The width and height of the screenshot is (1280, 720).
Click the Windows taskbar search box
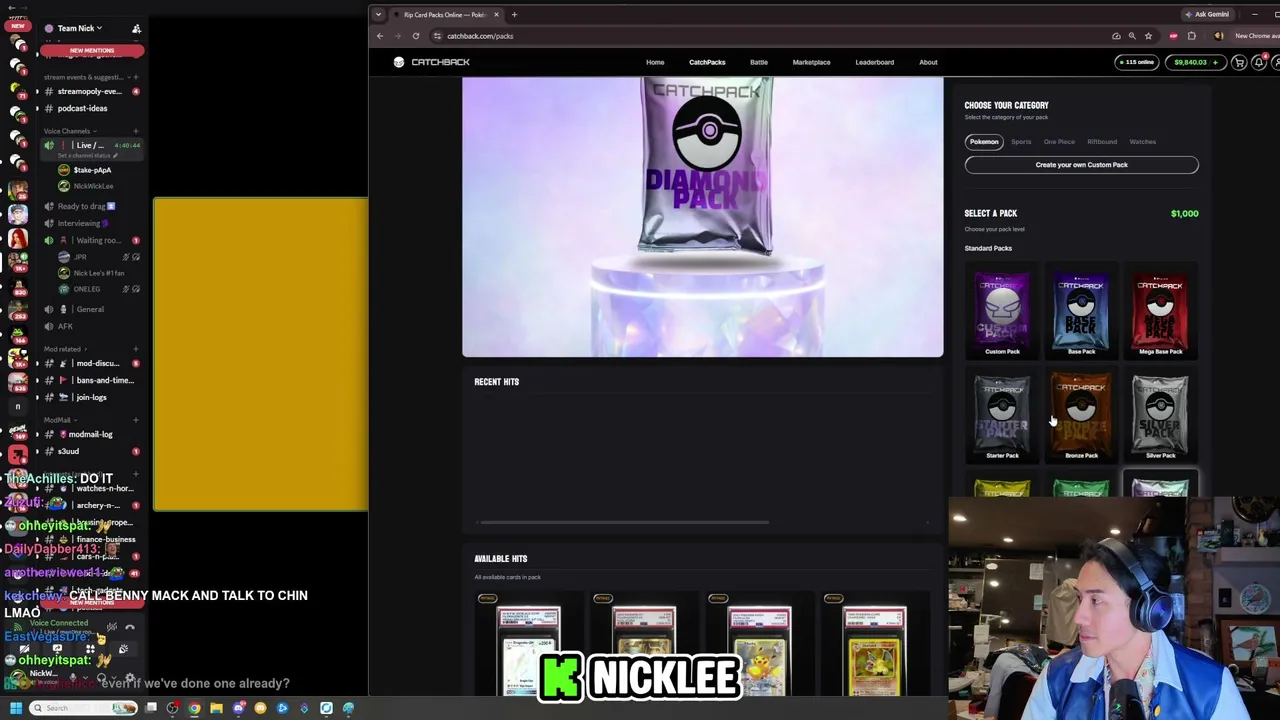(x=82, y=708)
